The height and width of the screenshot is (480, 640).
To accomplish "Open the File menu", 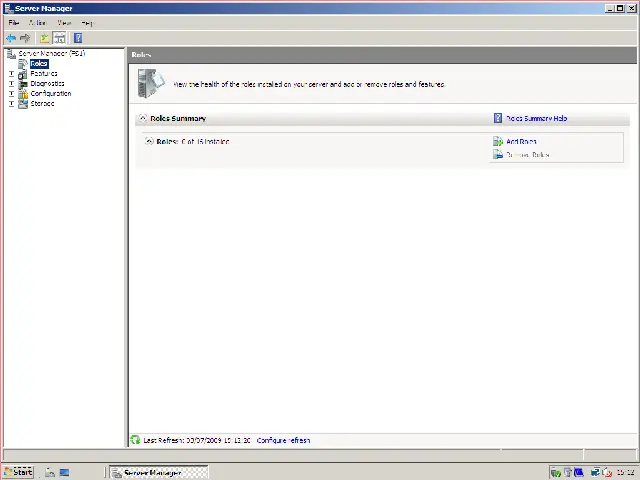I will pos(13,23).
